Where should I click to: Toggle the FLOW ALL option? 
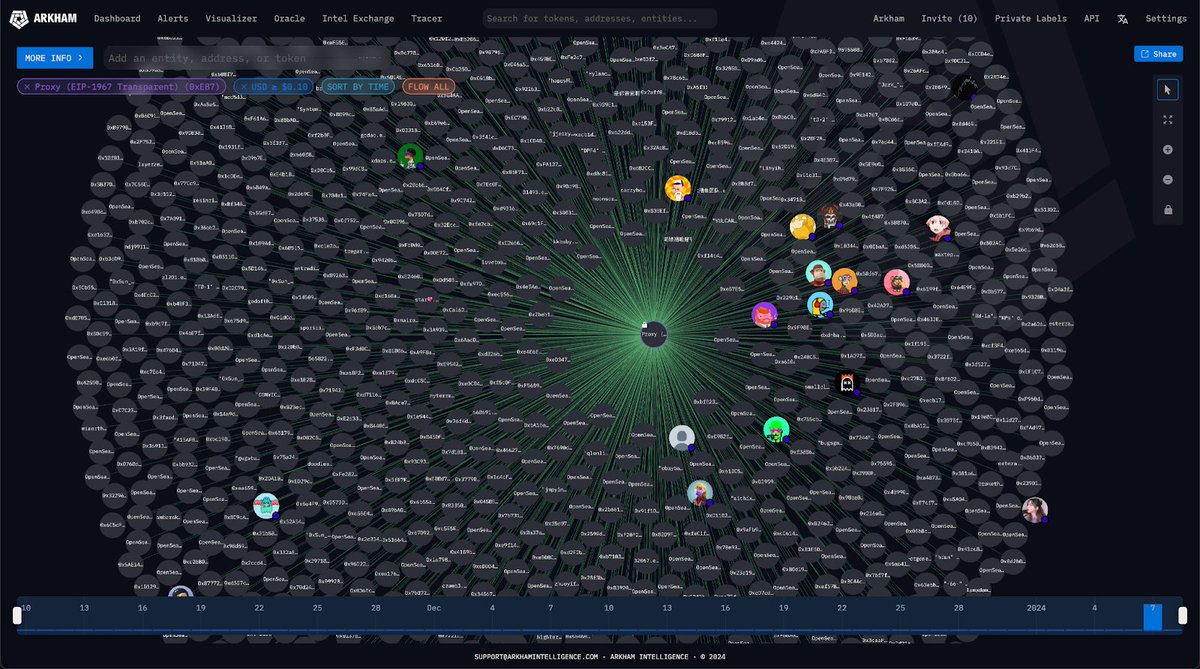tap(428, 87)
